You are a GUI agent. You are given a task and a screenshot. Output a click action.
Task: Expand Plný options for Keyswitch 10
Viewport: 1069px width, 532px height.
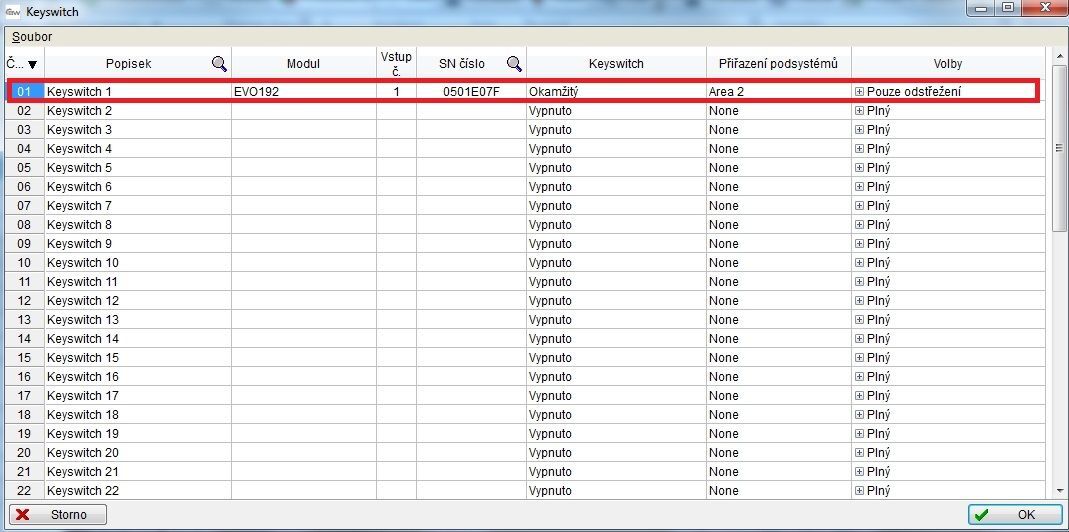click(859, 263)
